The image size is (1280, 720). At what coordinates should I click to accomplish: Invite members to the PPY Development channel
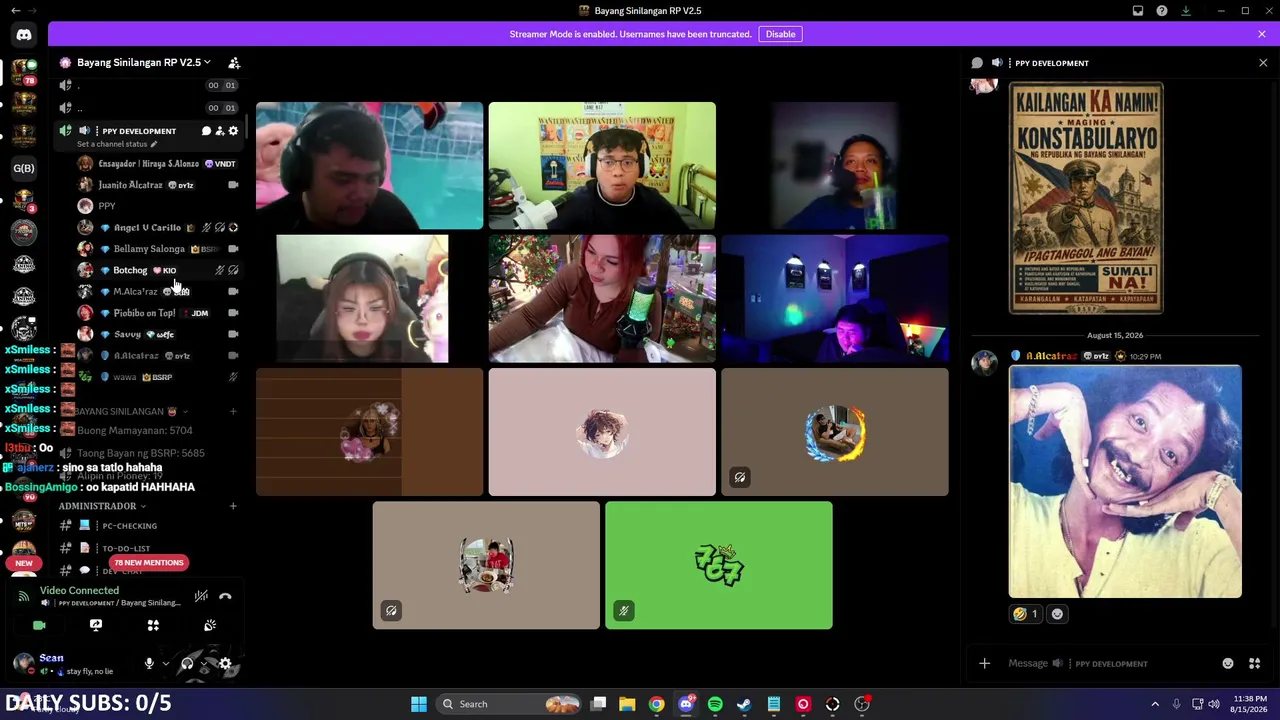[x=220, y=131]
